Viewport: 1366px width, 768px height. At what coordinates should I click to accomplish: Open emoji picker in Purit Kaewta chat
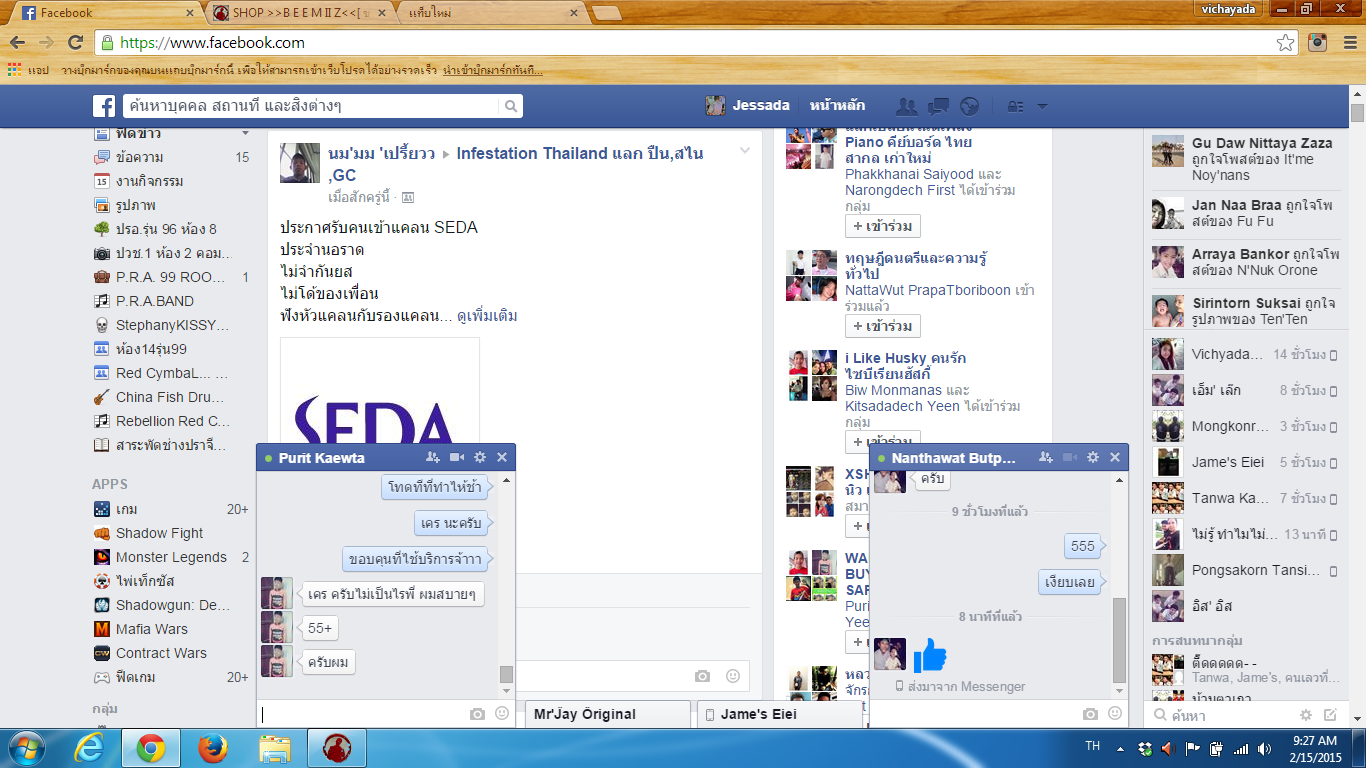[502, 714]
